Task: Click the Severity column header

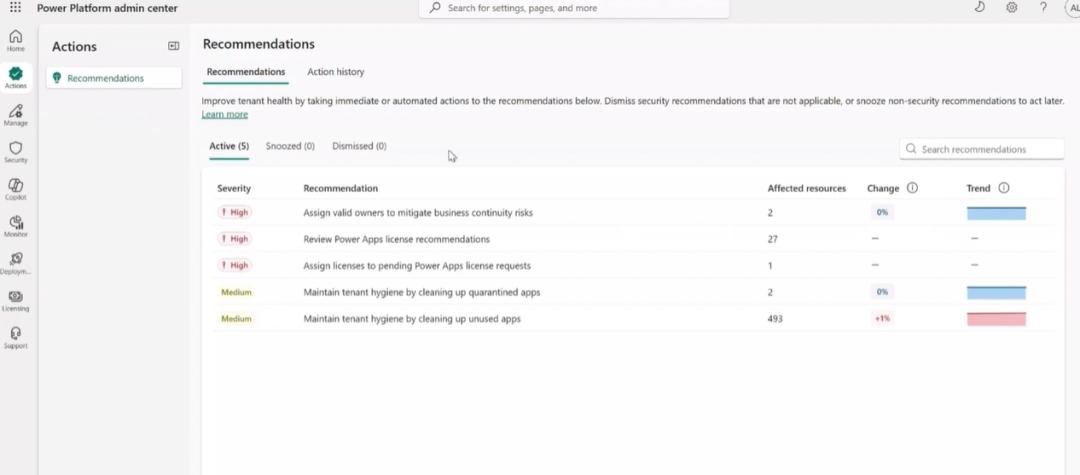Action: pyautogui.click(x=234, y=188)
